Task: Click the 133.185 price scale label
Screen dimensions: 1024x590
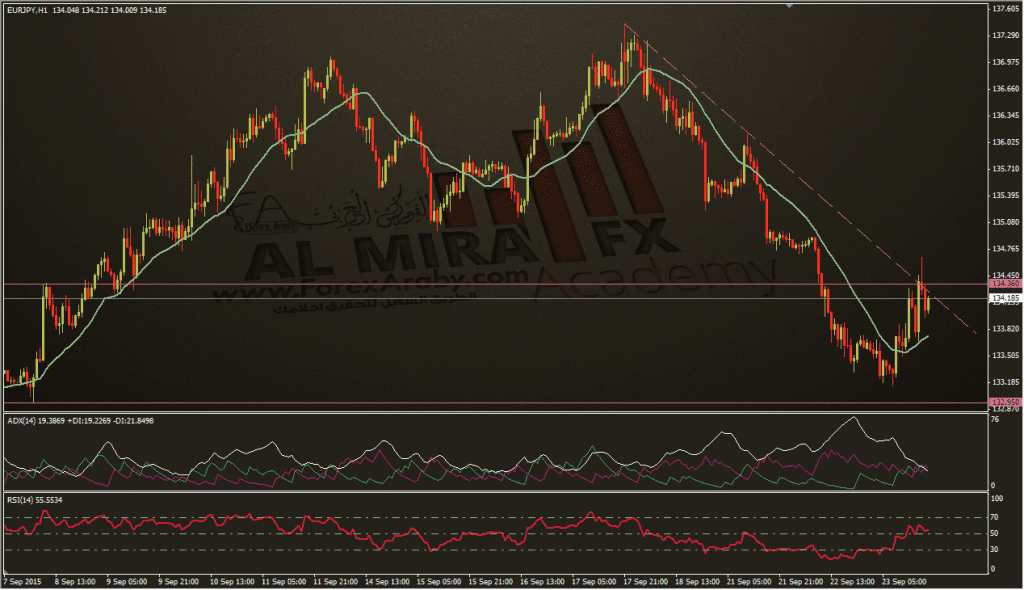Action: click(1006, 382)
